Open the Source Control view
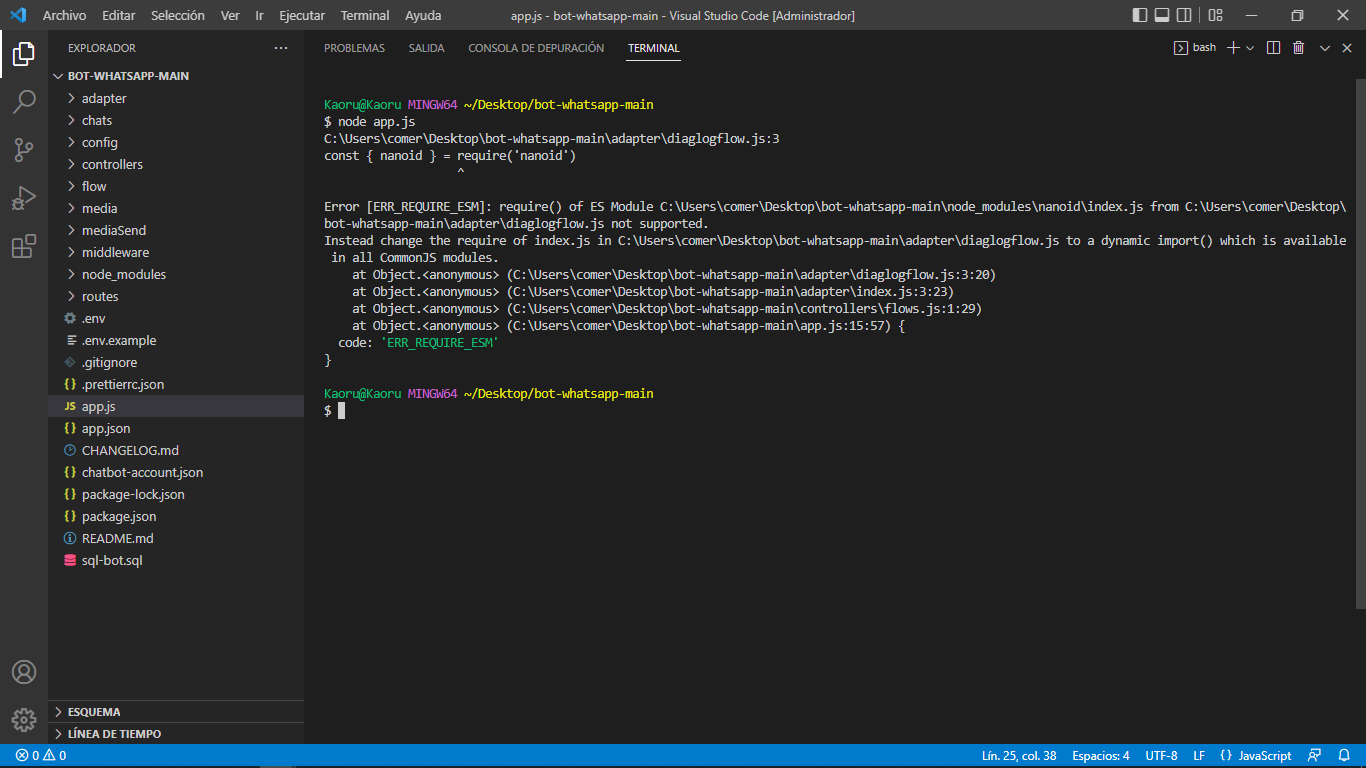 pyautogui.click(x=24, y=150)
